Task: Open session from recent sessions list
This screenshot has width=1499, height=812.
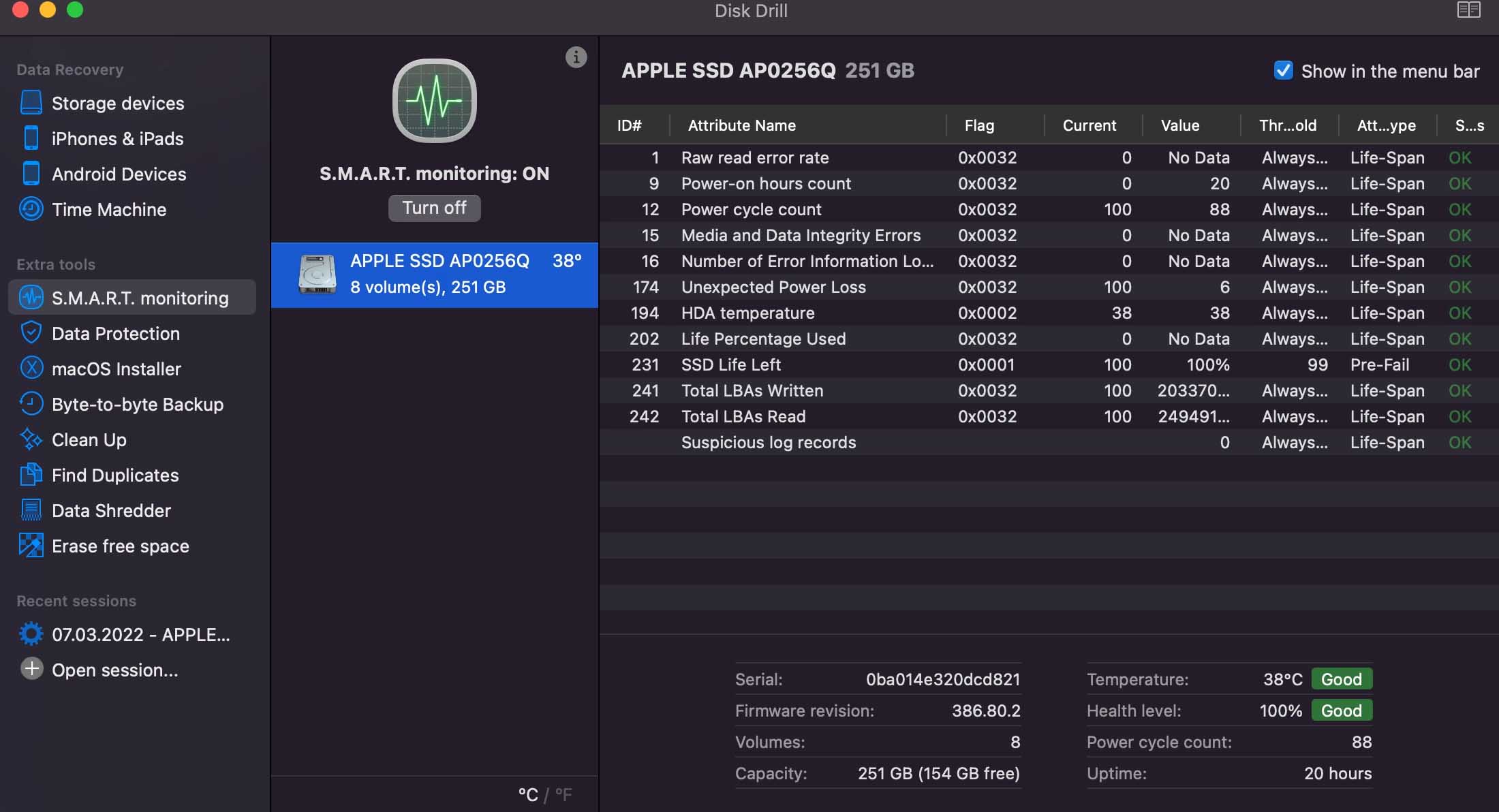Action: [115, 669]
